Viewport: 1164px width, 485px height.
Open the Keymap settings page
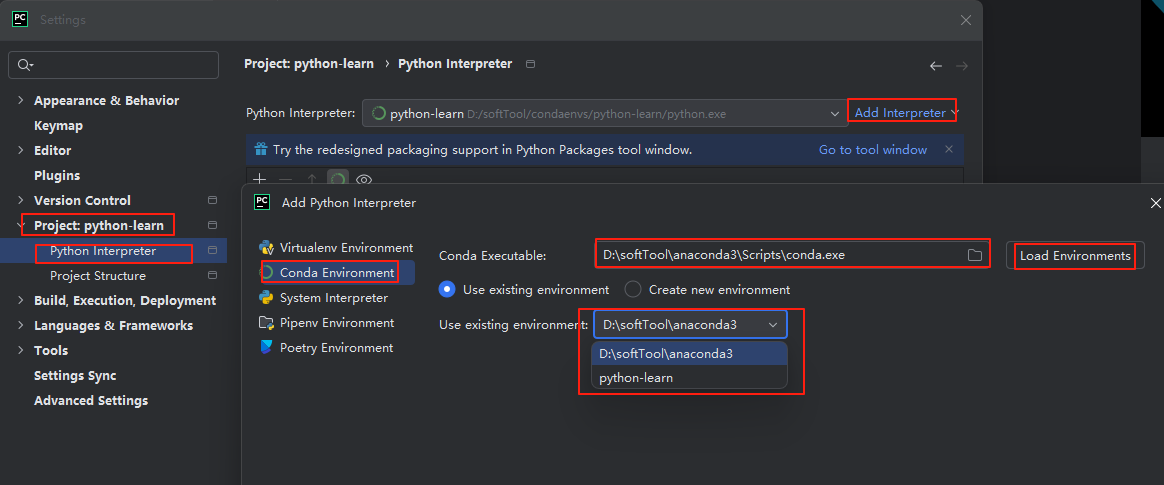59,126
